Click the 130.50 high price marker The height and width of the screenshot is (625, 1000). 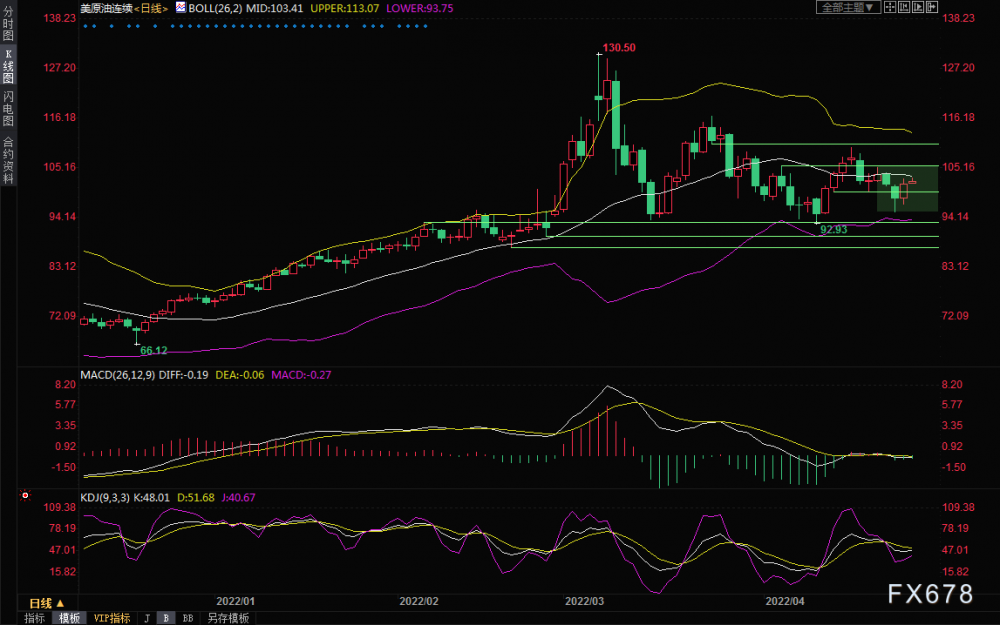click(x=619, y=48)
